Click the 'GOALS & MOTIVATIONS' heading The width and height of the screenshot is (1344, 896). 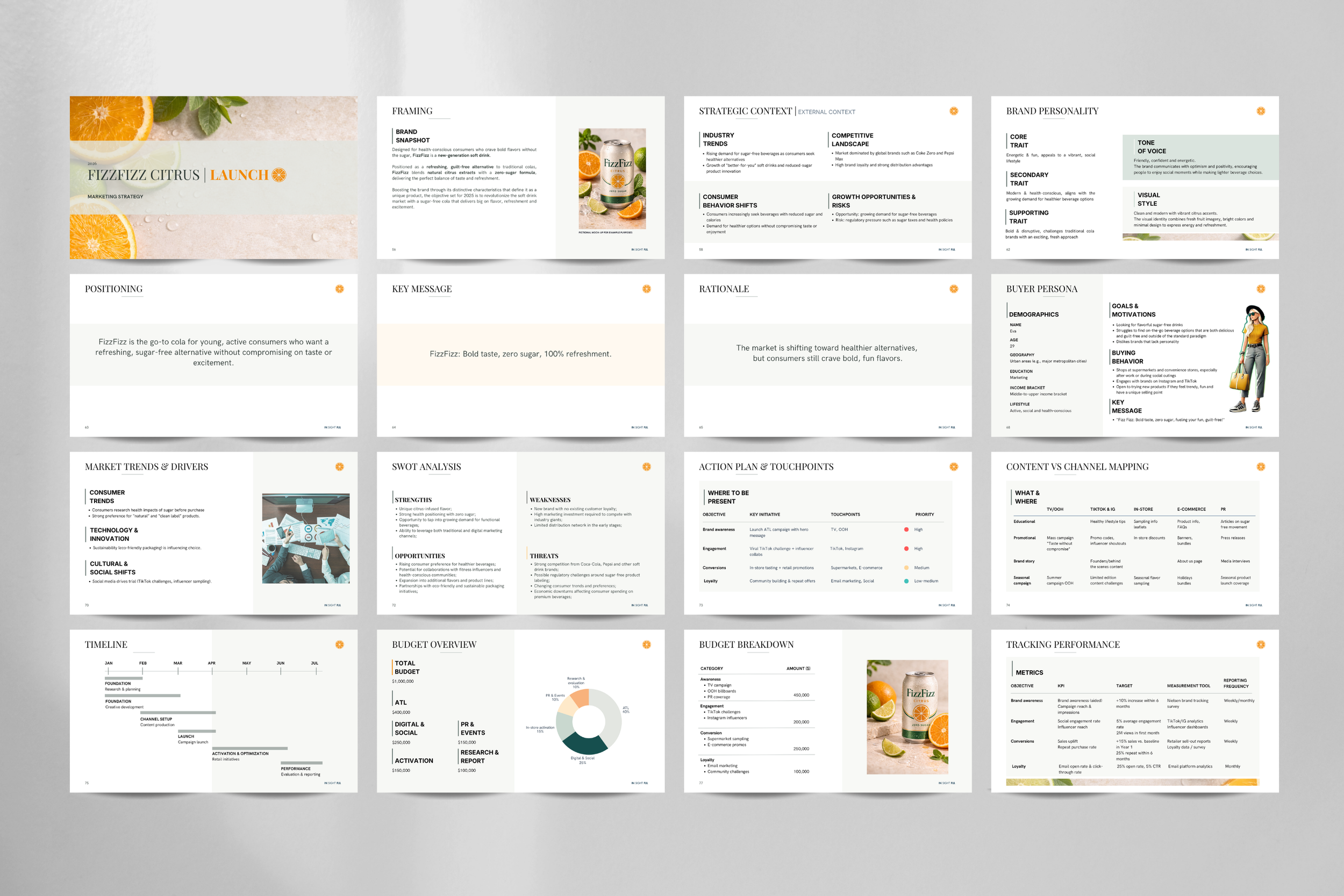(1133, 310)
